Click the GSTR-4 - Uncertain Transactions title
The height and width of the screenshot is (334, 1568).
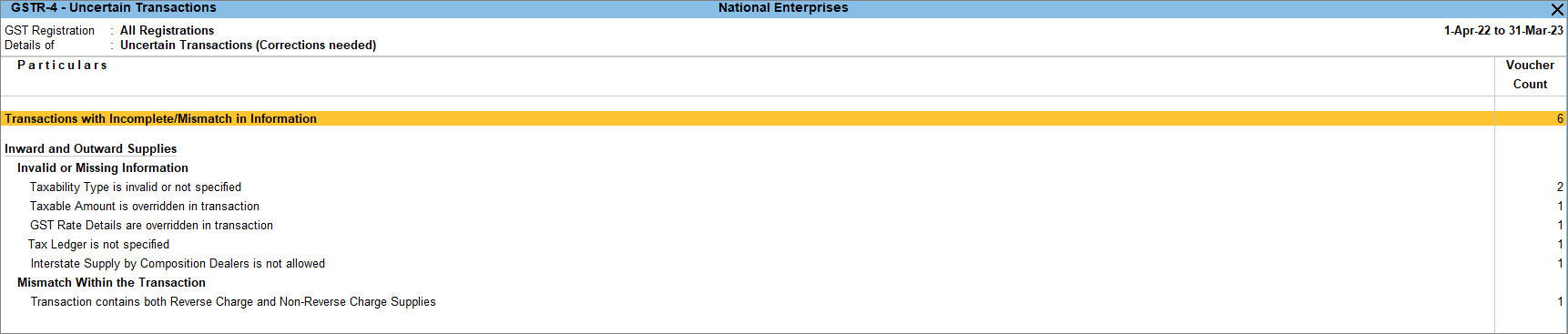click(x=114, y=7)
